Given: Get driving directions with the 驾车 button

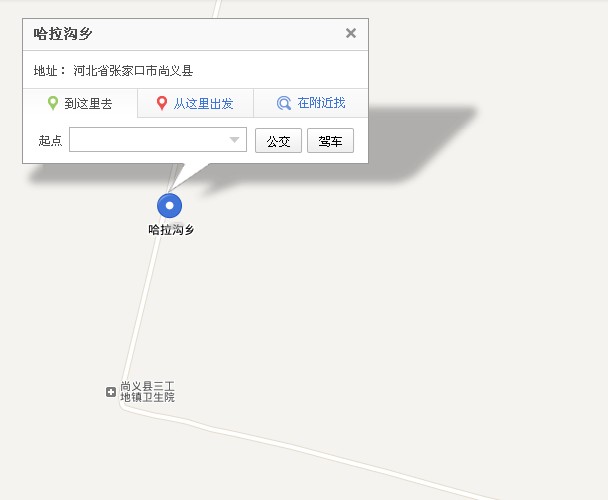Looking at the screenshot, I should (330, 140).
